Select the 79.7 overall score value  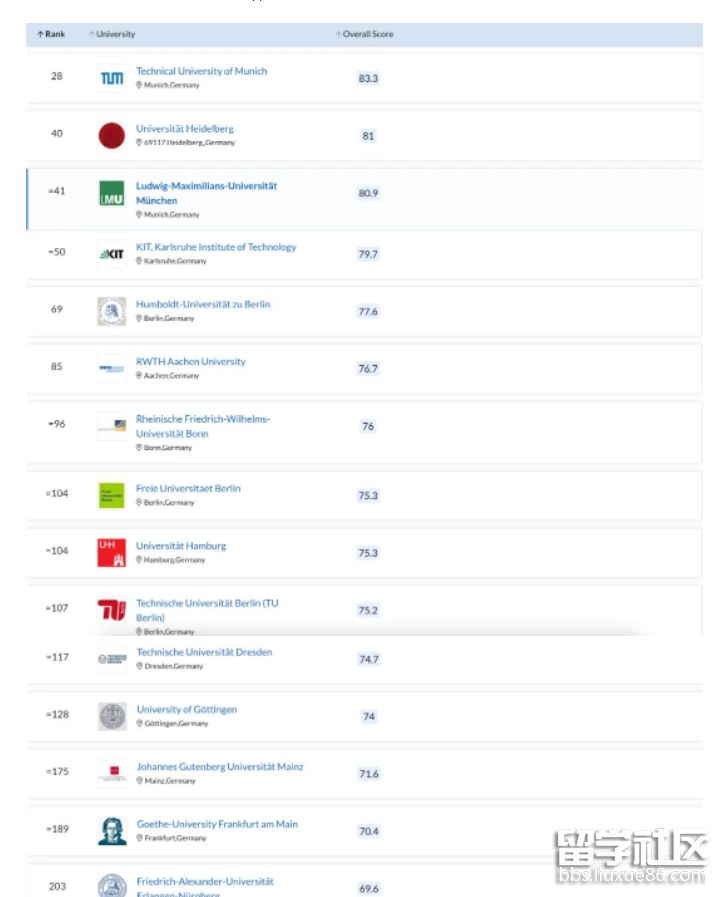coord(368,254)
